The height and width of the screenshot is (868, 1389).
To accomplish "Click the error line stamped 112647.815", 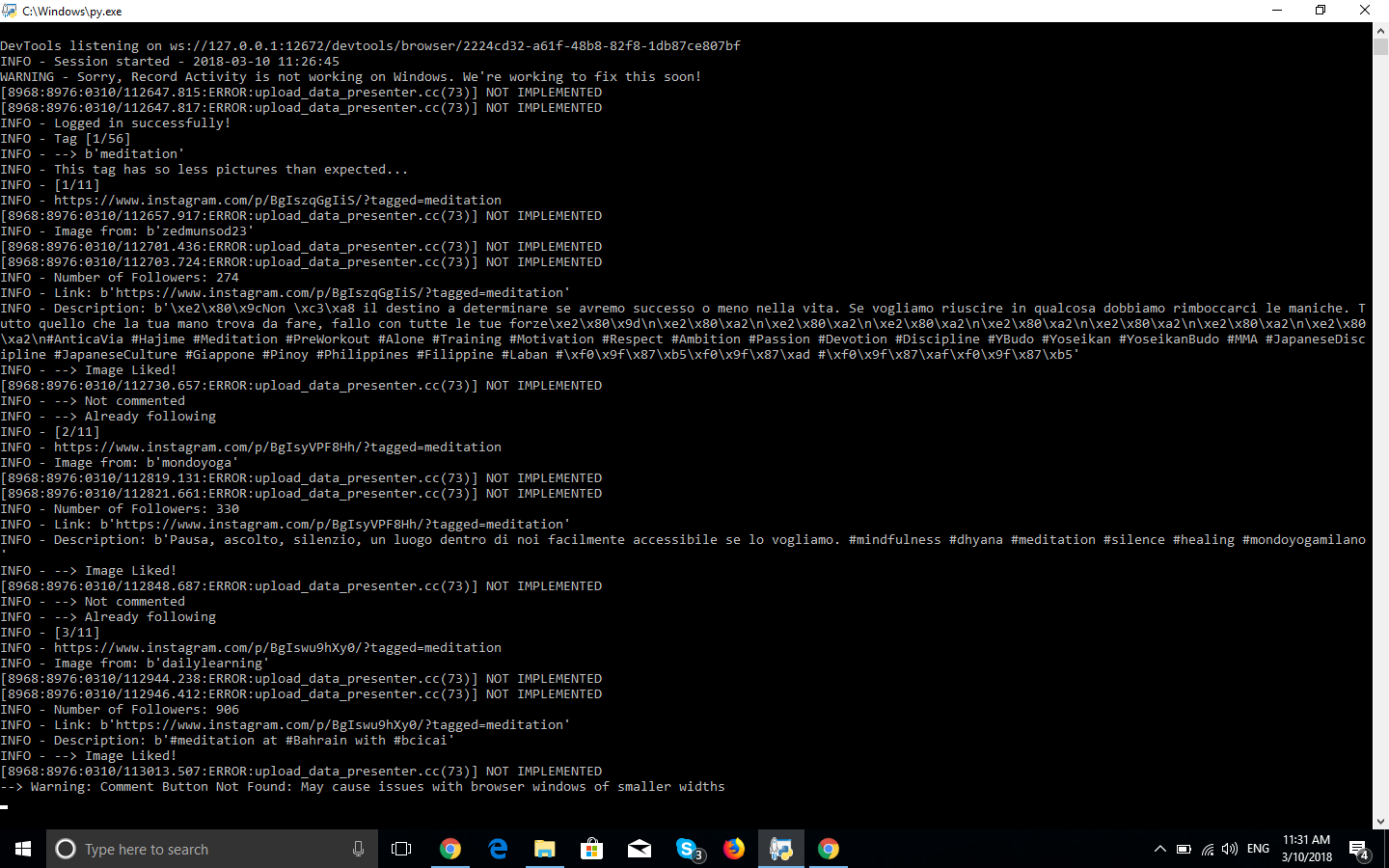I will click(x=301, y=92).
